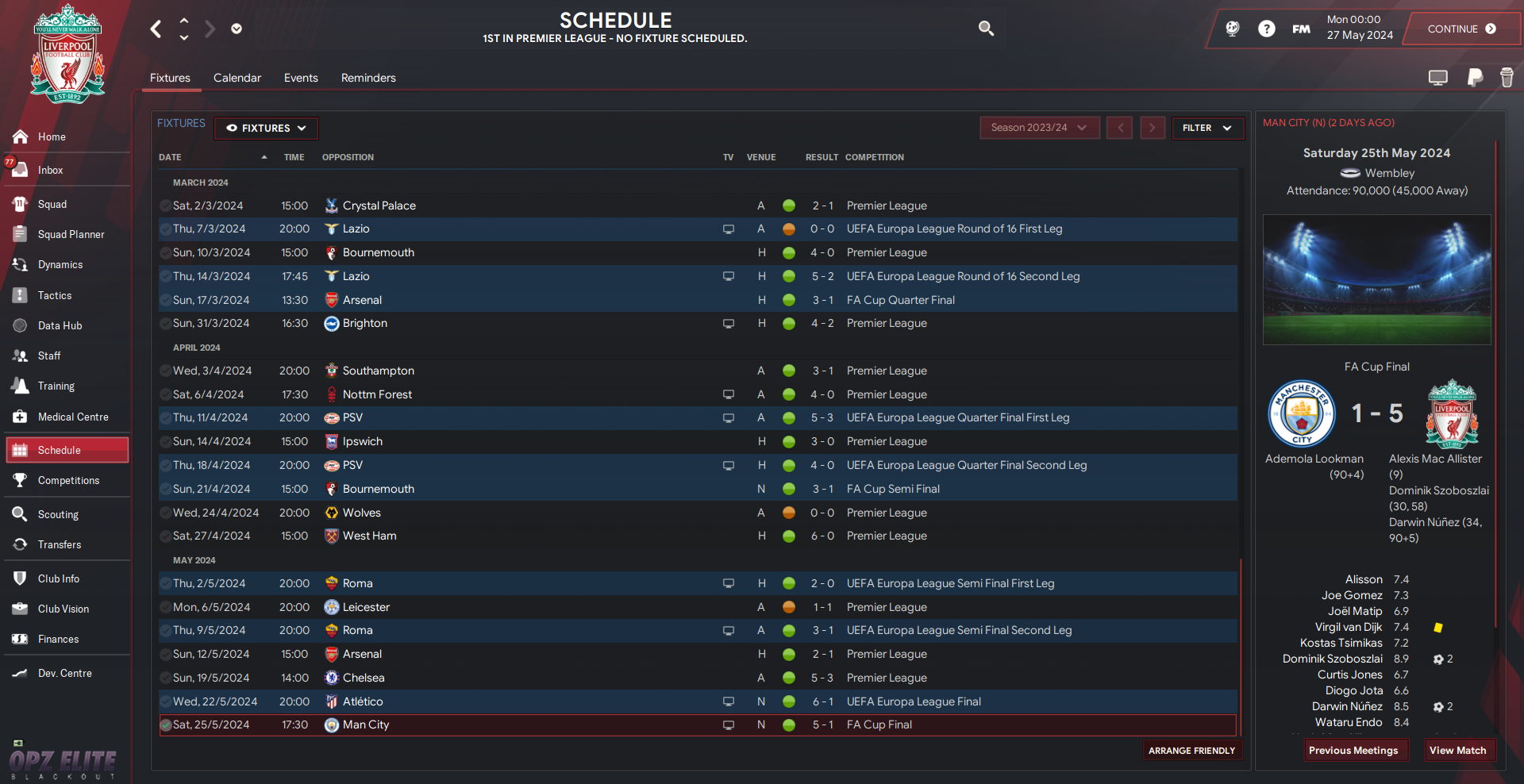Toggle checkmark on Lazio 7/3/2024 row
This screenshot has width=1524, height=784.
pos(166,229)
